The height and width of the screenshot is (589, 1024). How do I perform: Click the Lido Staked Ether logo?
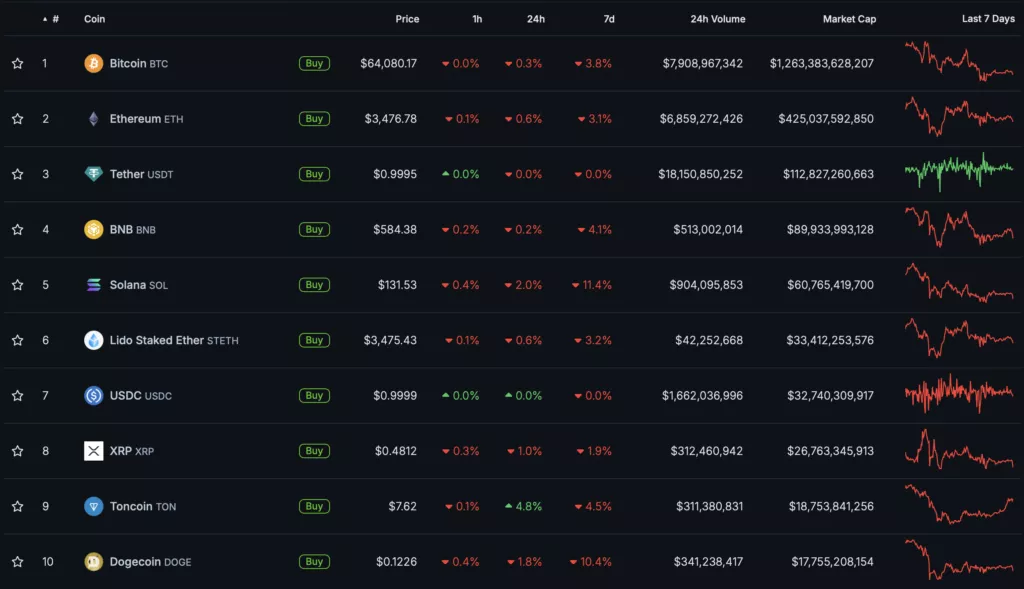[93, 340]
